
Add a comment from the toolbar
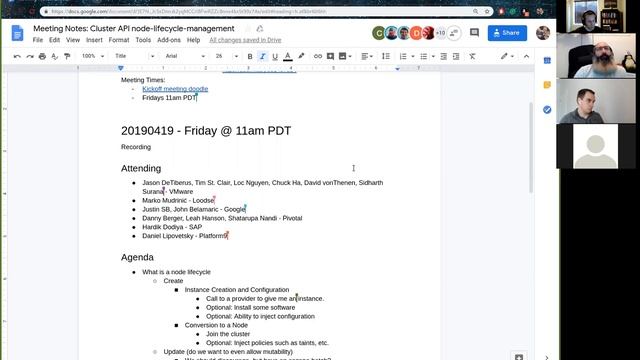pyautogui.click(x=330, y=56)
